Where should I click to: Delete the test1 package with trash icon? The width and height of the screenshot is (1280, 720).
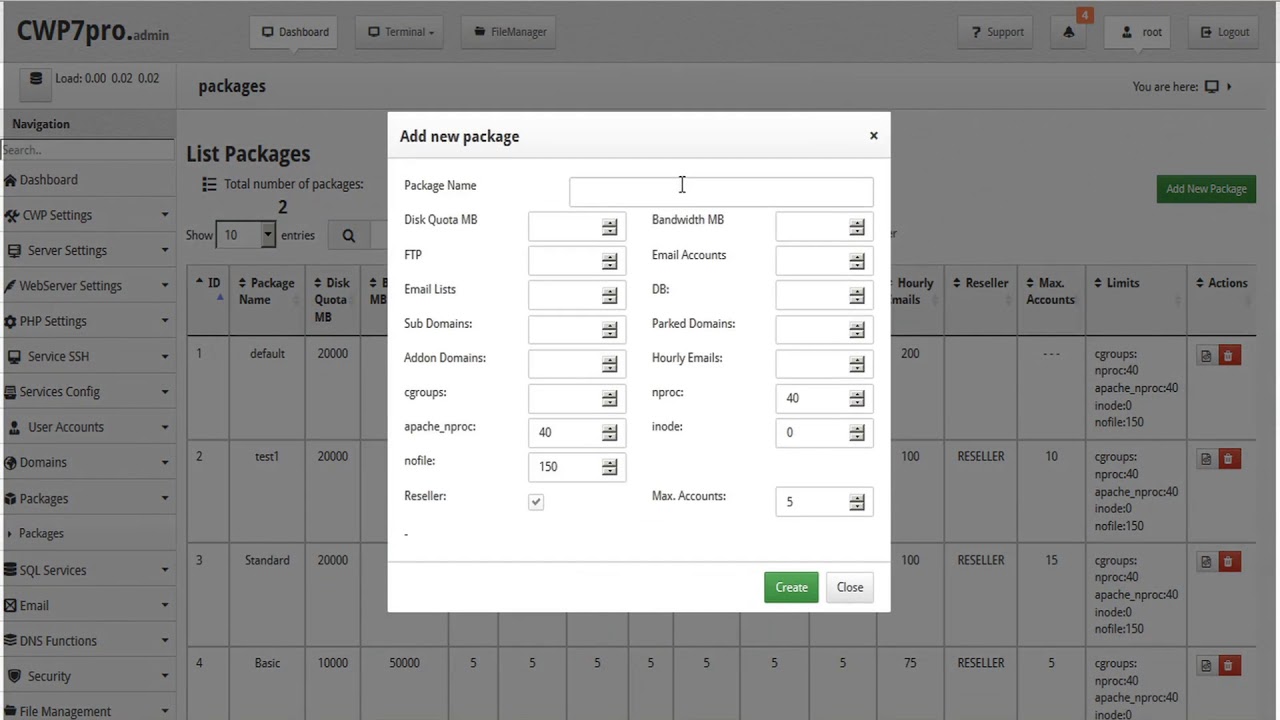[1229, 459]
